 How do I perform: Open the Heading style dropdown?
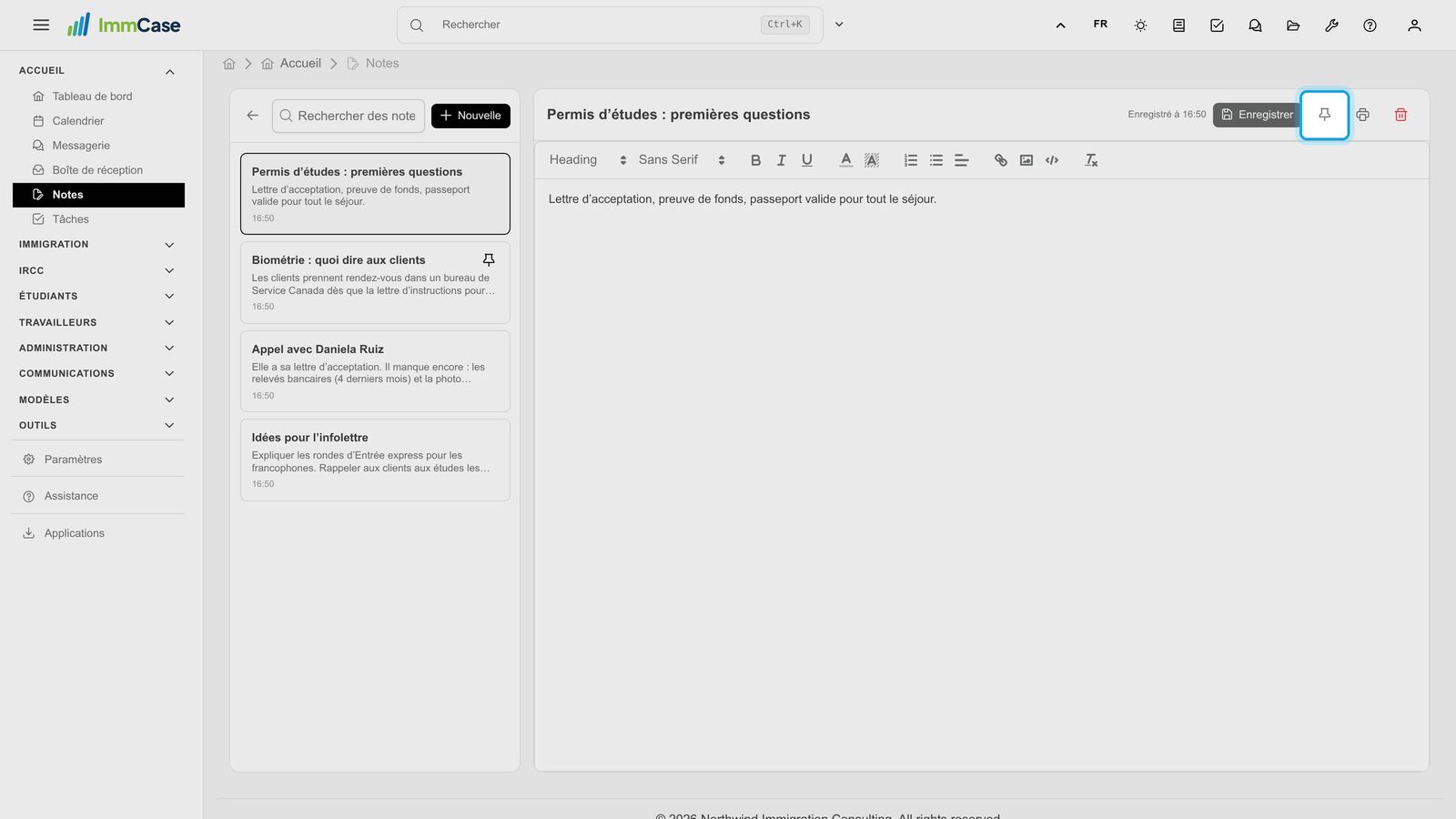coord(588,160)
